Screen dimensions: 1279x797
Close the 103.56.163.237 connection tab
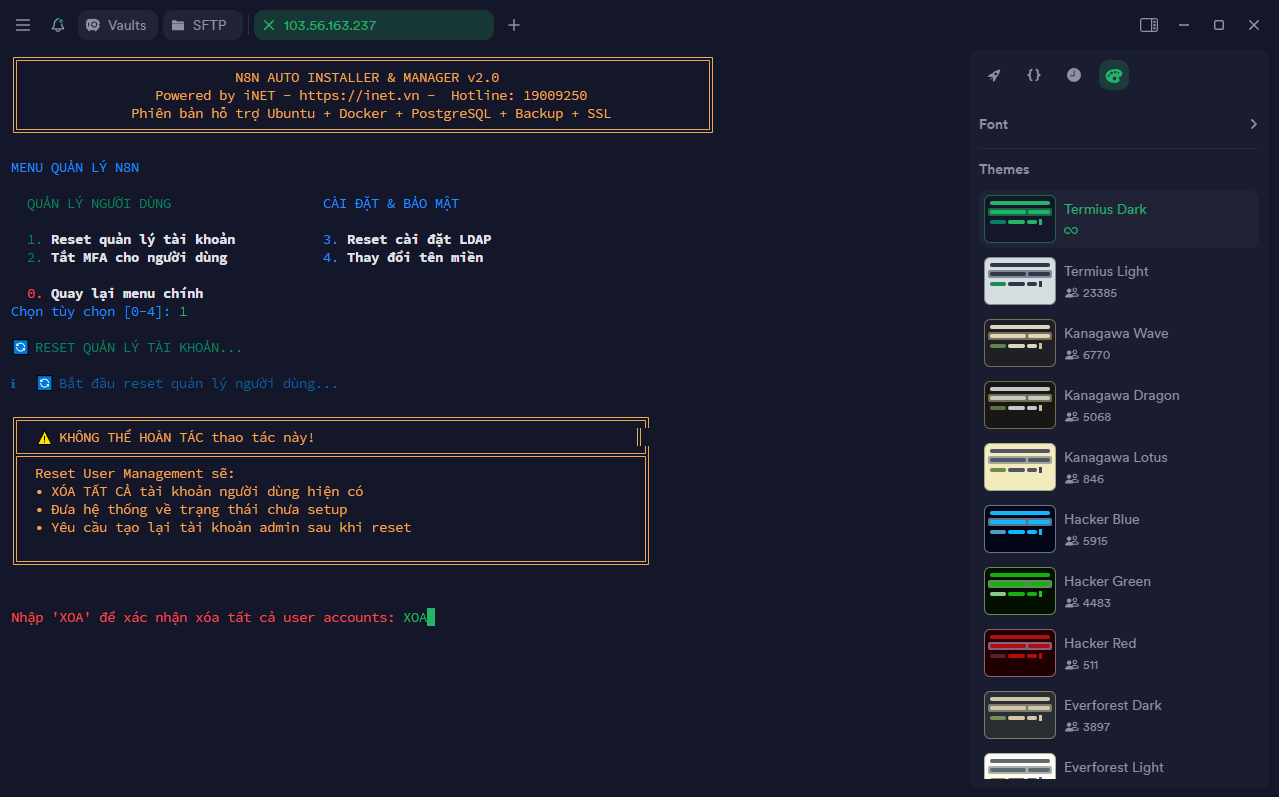(268, 25)
